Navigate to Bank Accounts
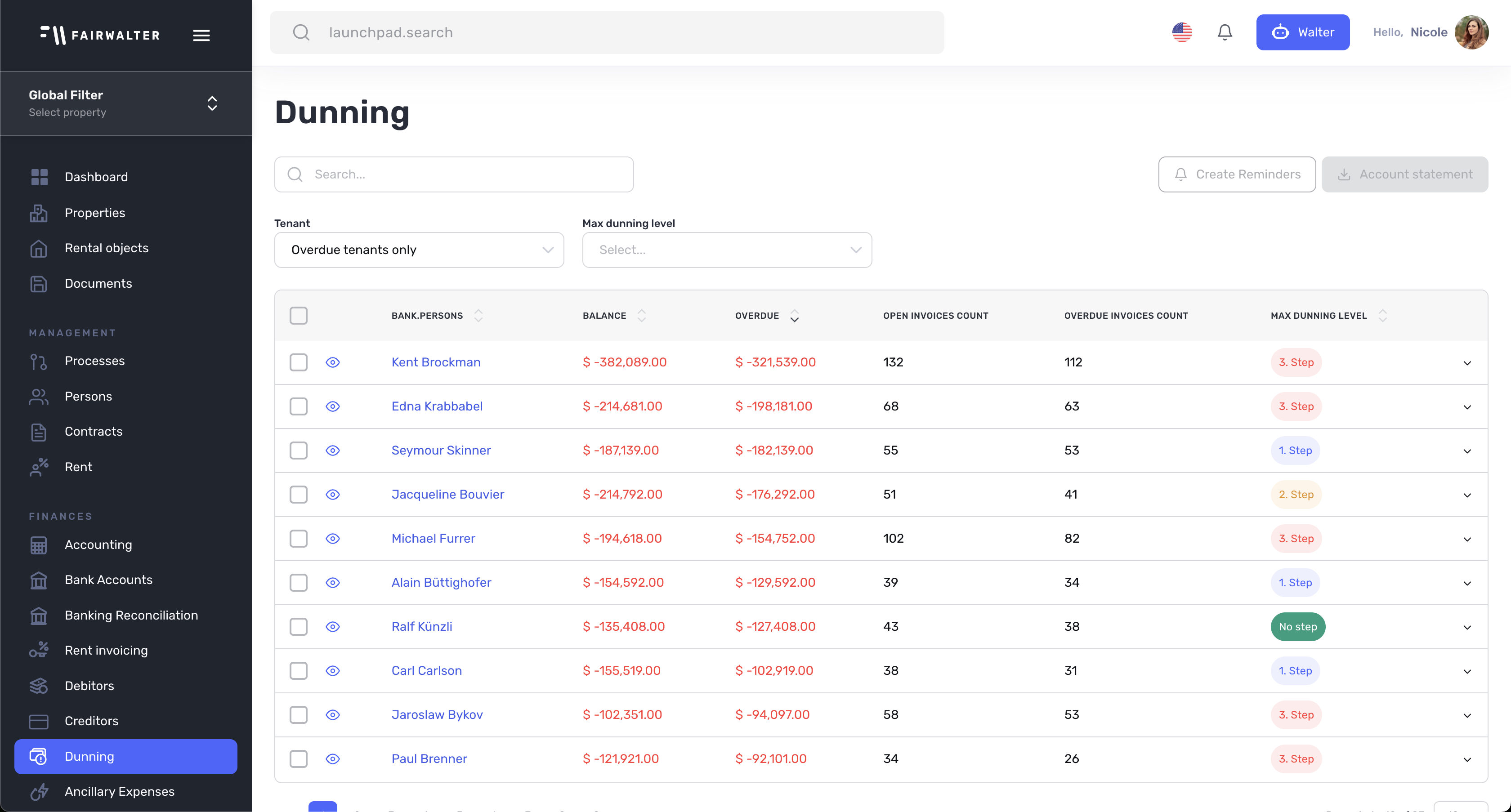 pos(108,580)
